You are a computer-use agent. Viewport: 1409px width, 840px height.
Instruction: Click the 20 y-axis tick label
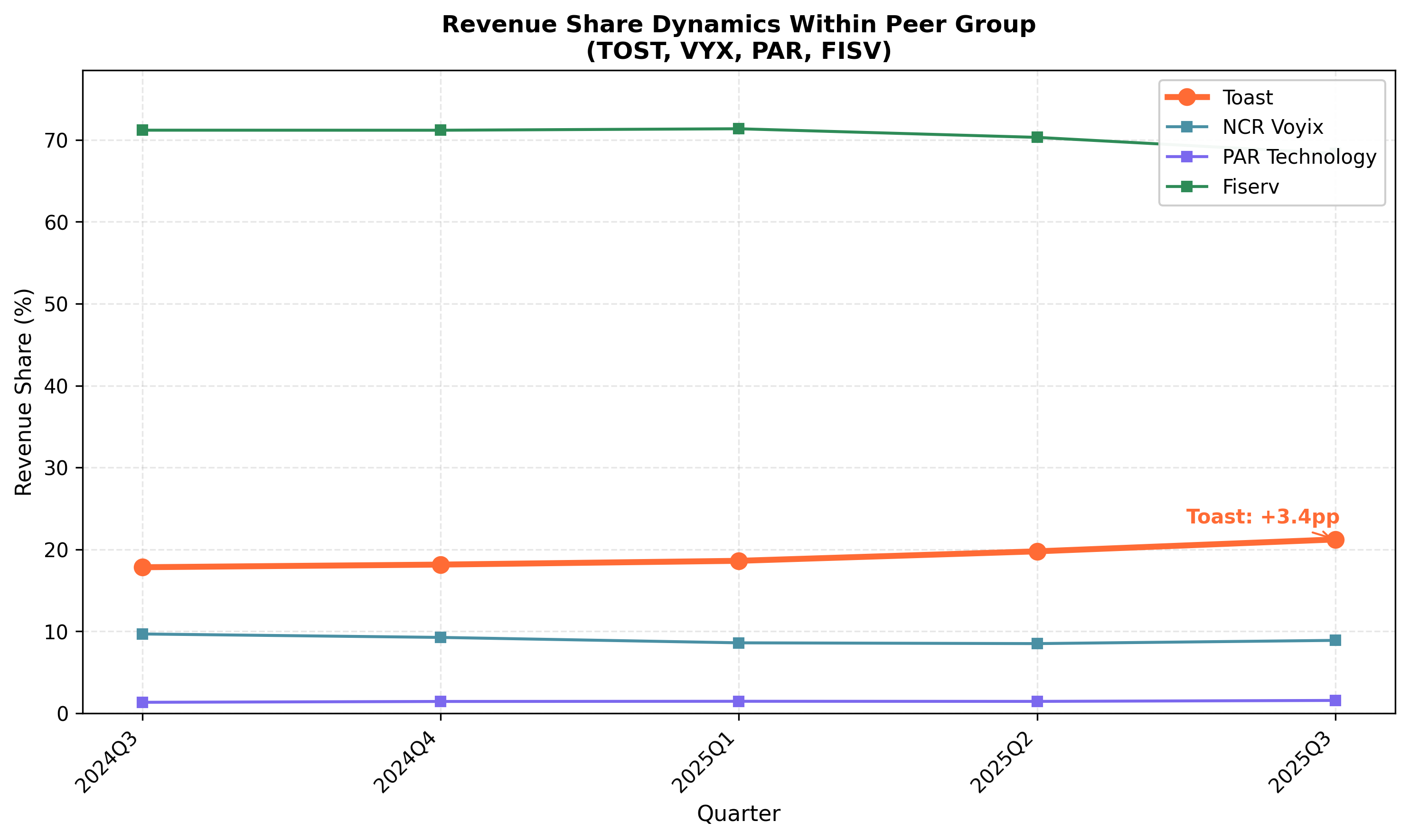coord(56,550)
